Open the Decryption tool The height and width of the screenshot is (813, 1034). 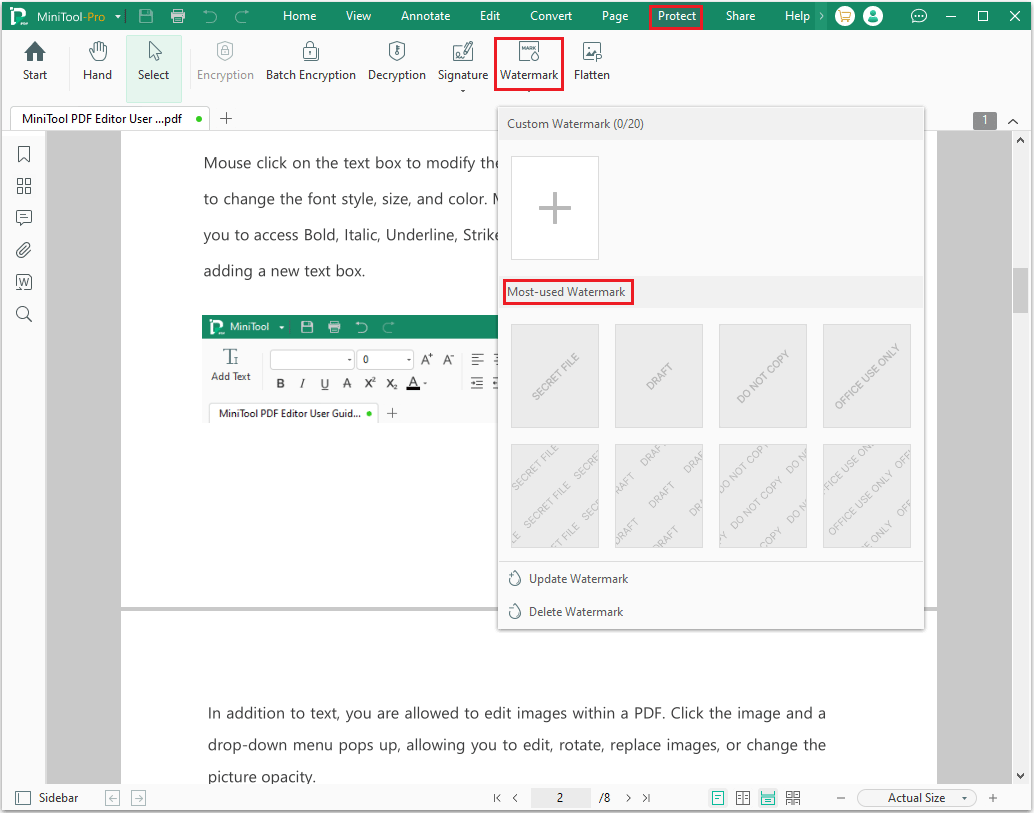click(397, 62)
